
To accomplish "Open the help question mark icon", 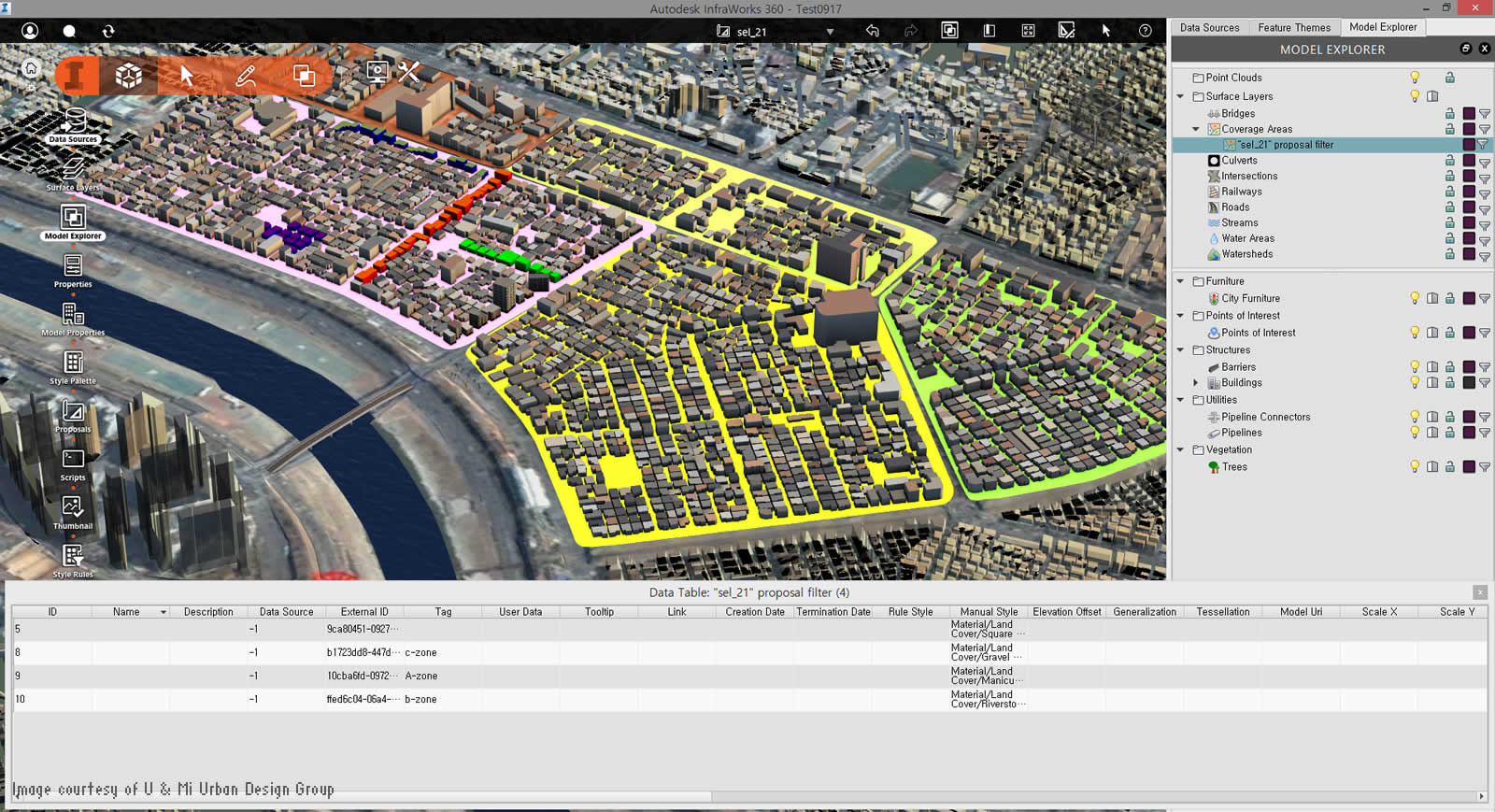I will tap(1145, 31).
